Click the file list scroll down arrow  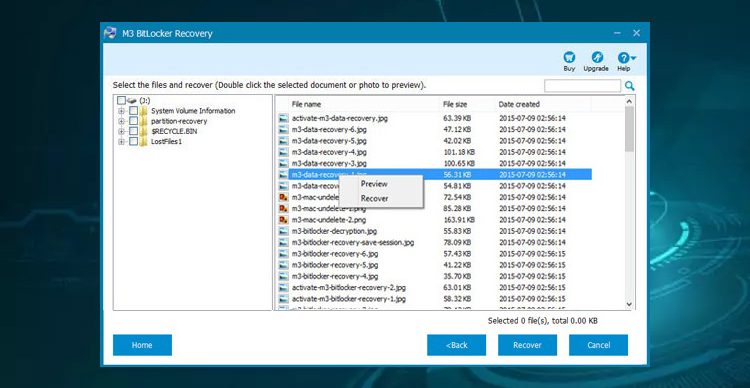pos(629,304)
